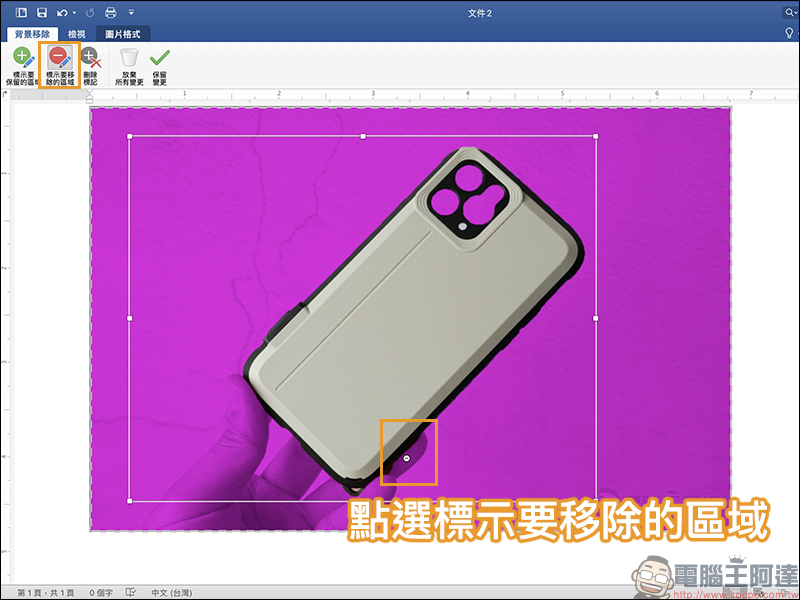
Task: Switch to the 背景移除 tab
Action: pos(32,34)
